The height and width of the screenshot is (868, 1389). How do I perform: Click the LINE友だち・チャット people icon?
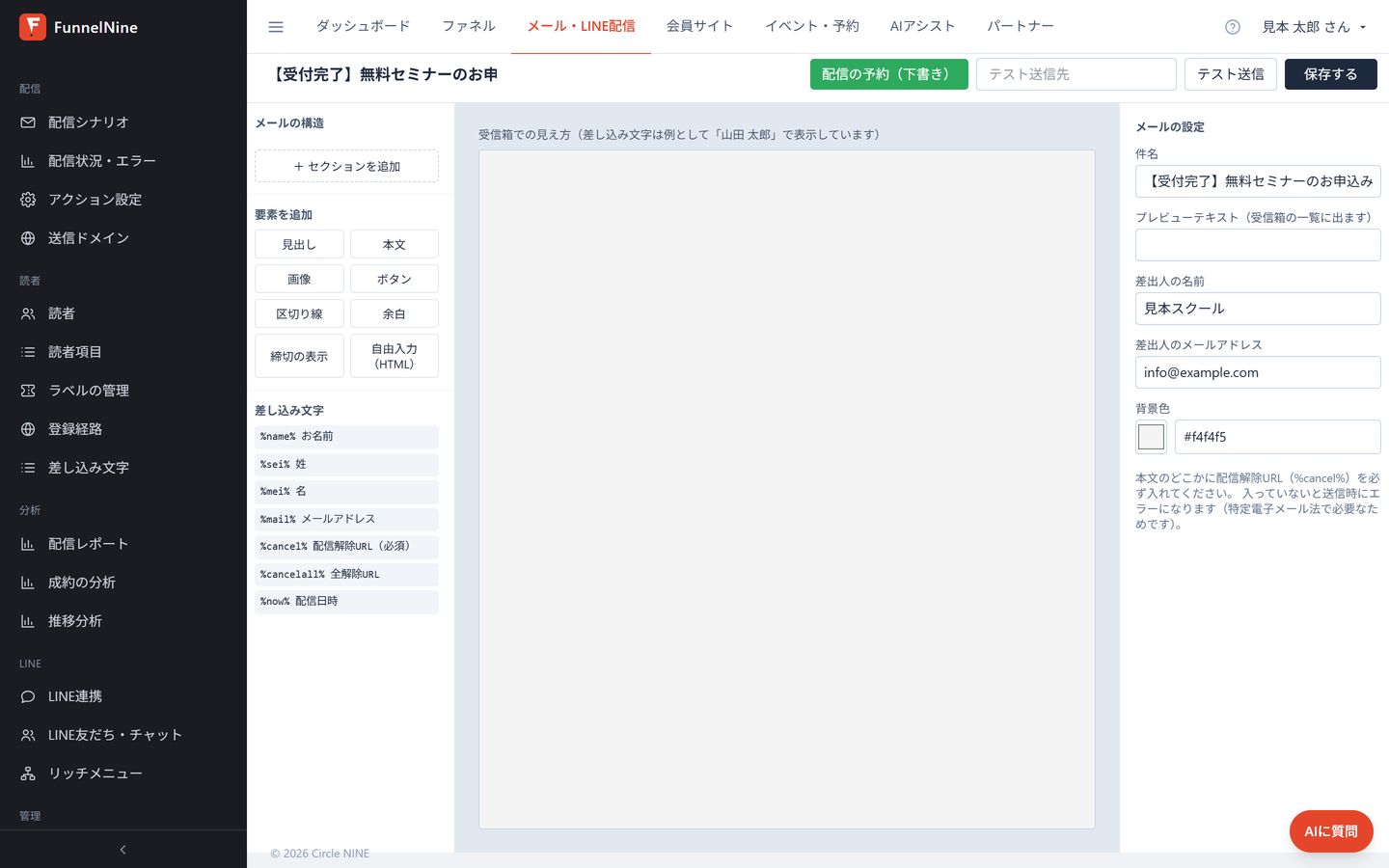coord(28,735)
